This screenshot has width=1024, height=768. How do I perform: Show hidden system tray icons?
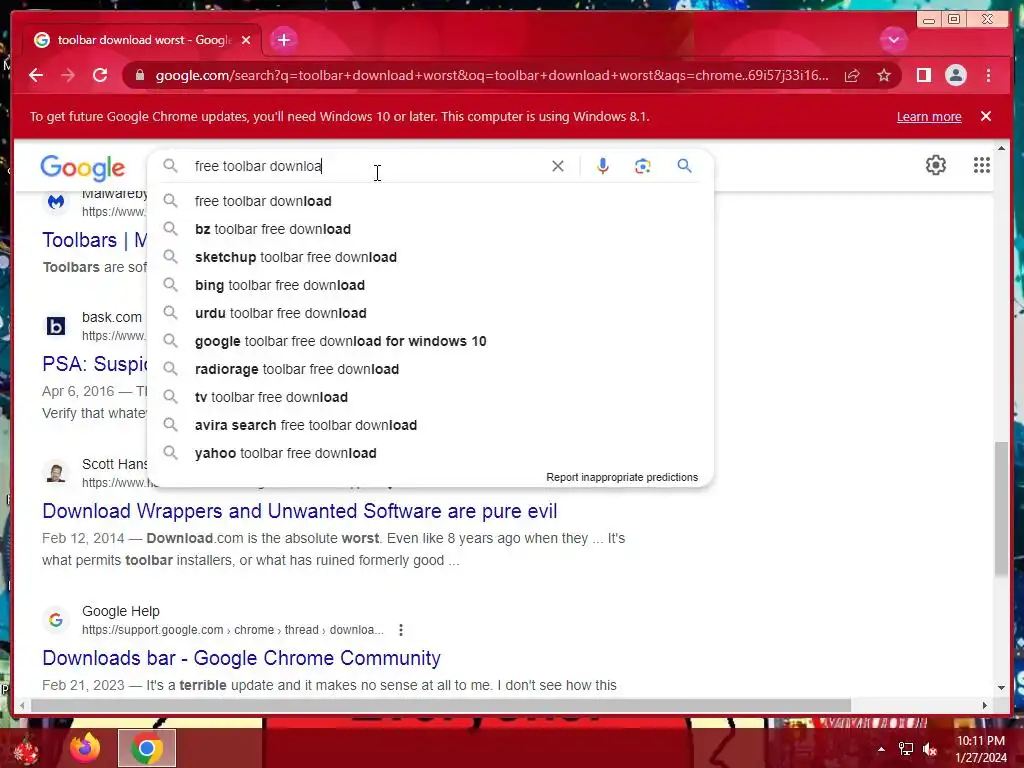(882, 749)
